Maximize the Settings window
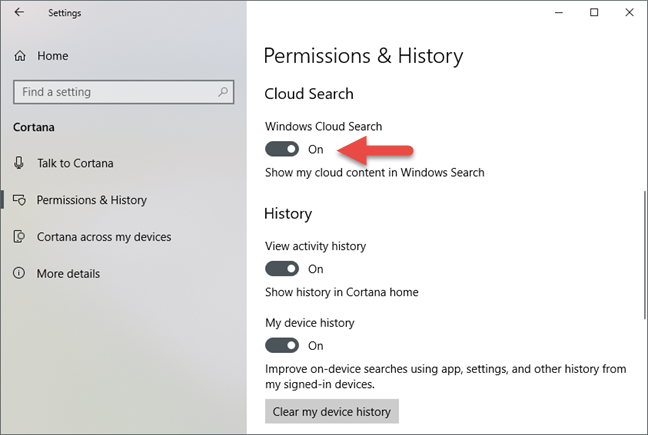This screenshot has width=648, height=435. tap(594, 12)
